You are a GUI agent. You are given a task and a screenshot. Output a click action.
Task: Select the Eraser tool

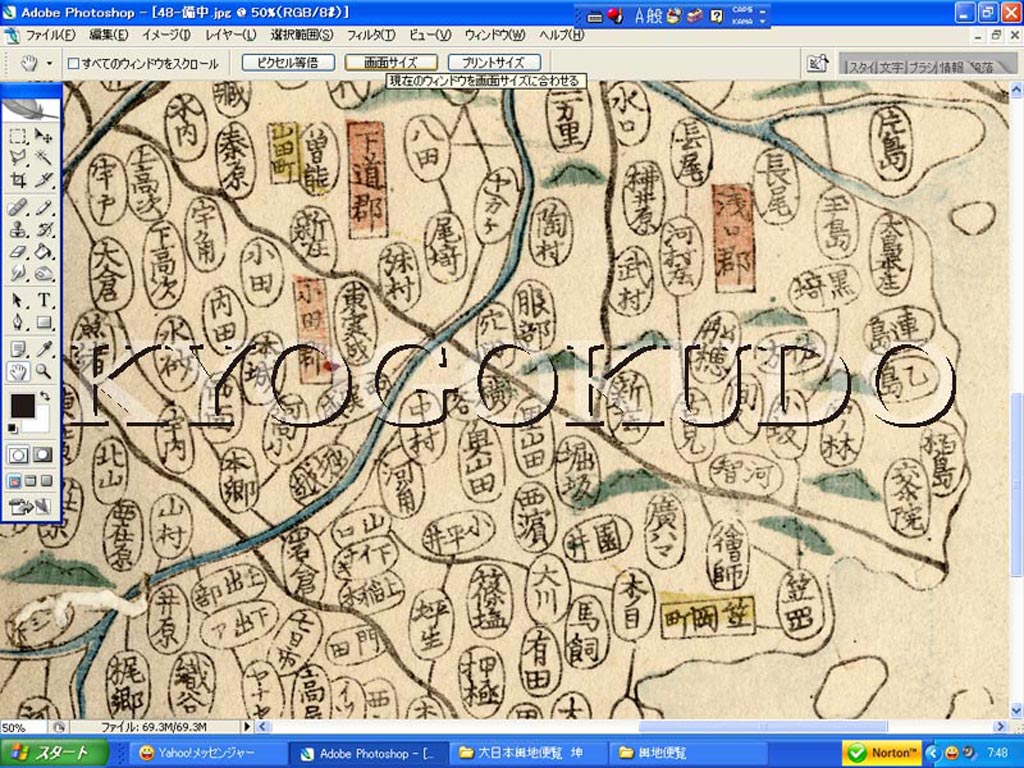point(18,251)
